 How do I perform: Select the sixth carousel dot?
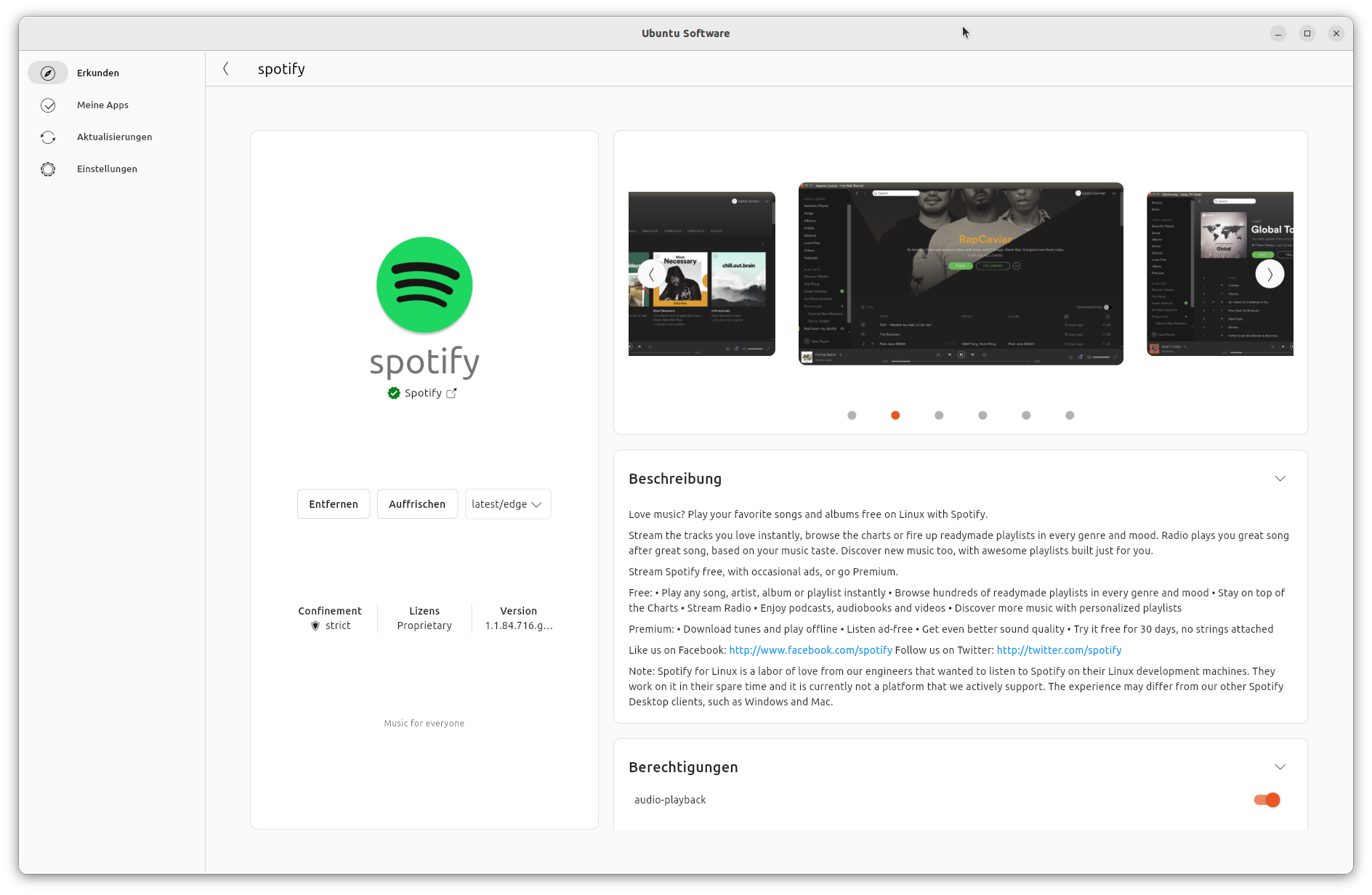(1070, 416)
